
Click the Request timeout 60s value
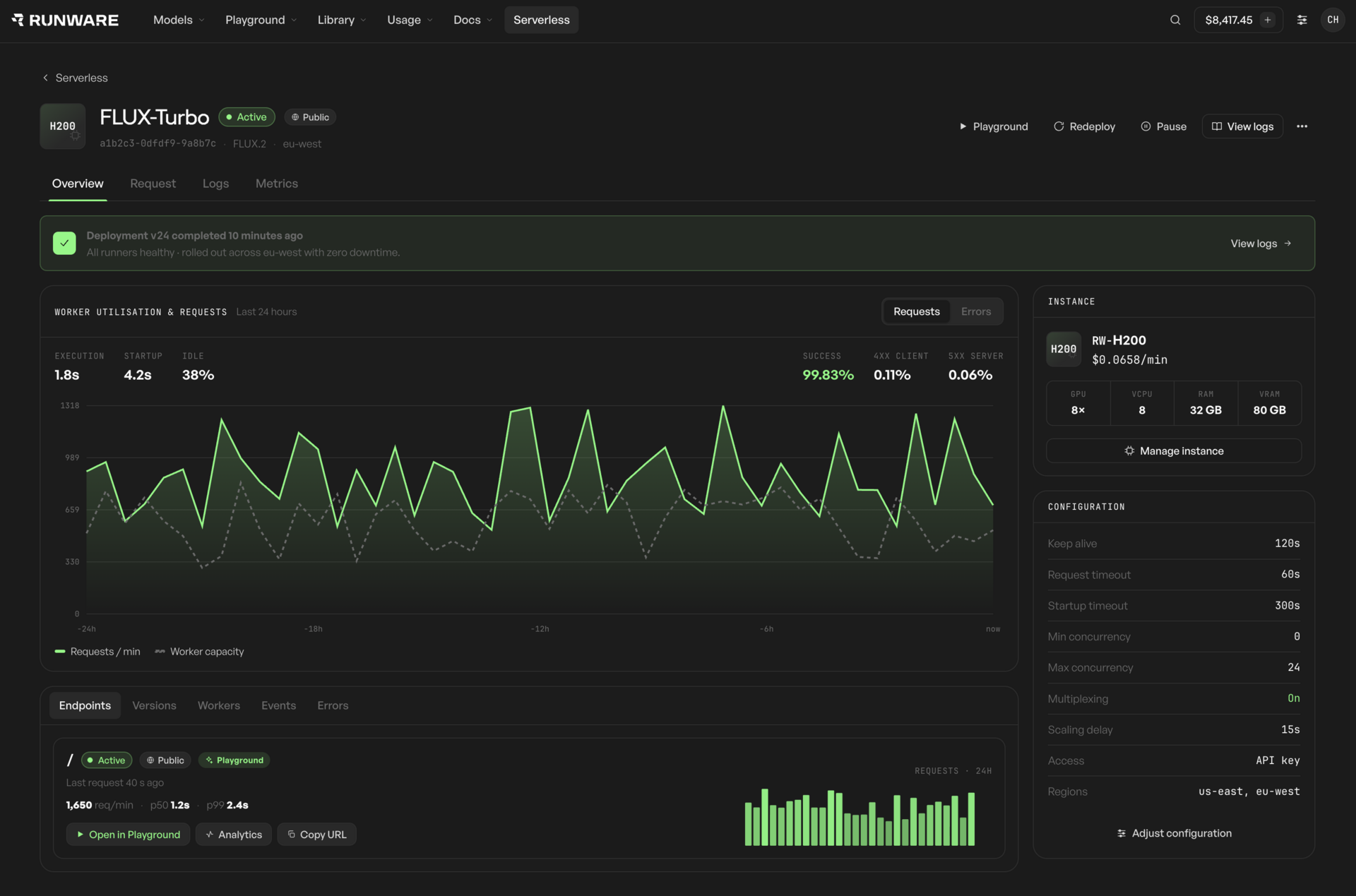1290,575
